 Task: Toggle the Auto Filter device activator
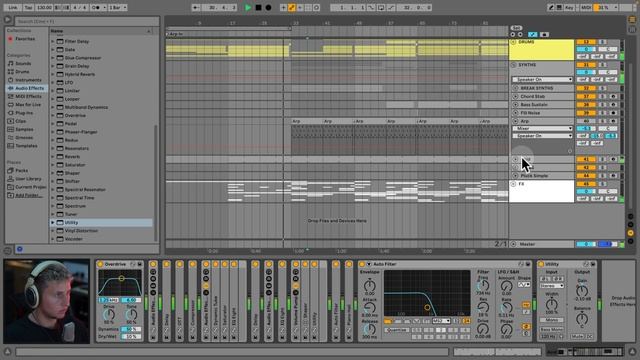click(x=362, y=264)
